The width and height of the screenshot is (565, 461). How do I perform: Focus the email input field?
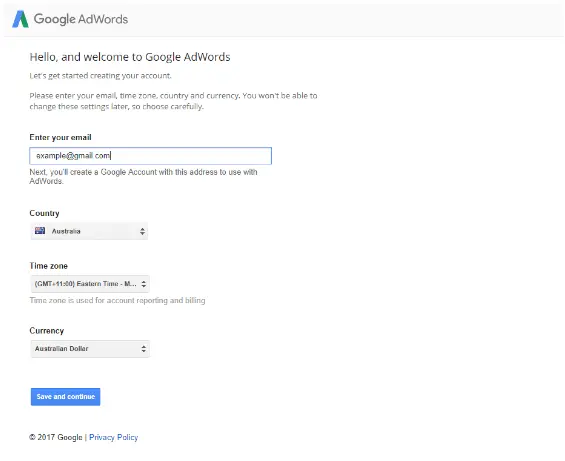[x=150, y=156]
